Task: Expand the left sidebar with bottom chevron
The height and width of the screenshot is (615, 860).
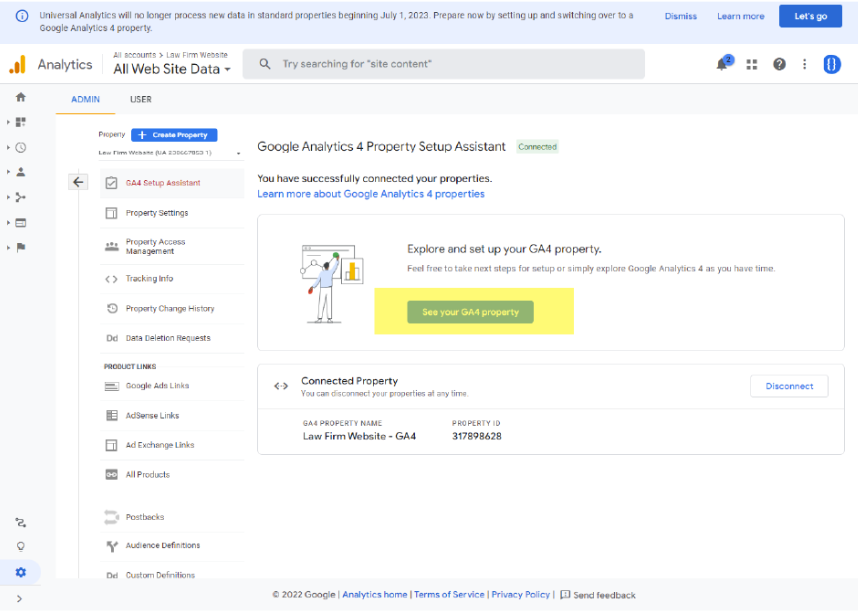Action: click(x=19, y=599)
